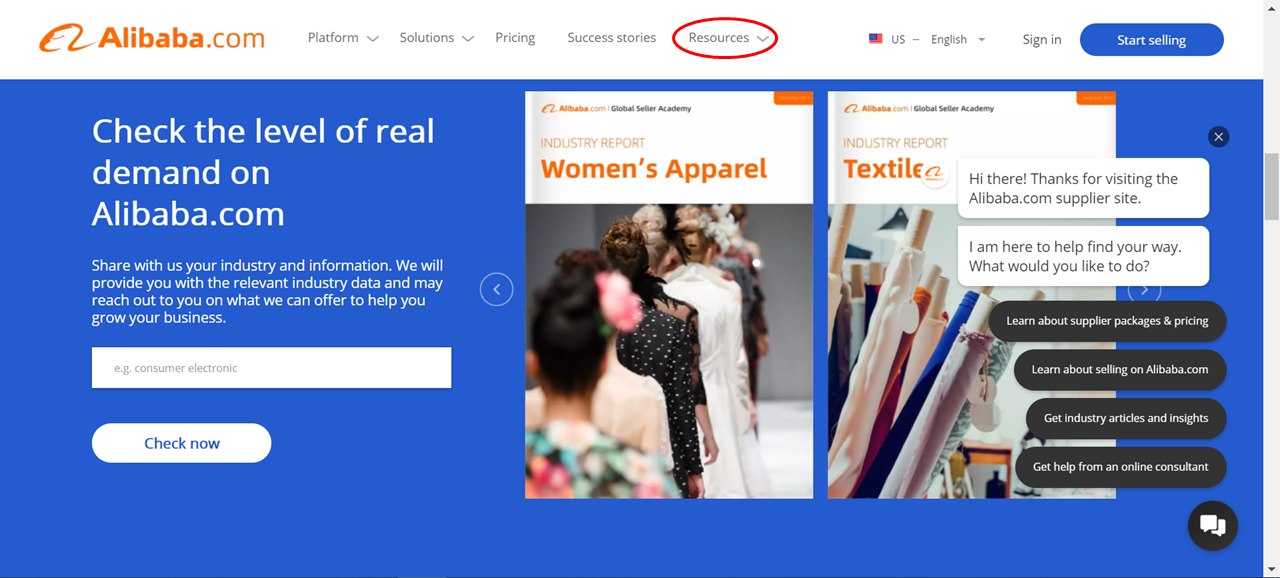Open the English language dropdown

tap(957, 39)
